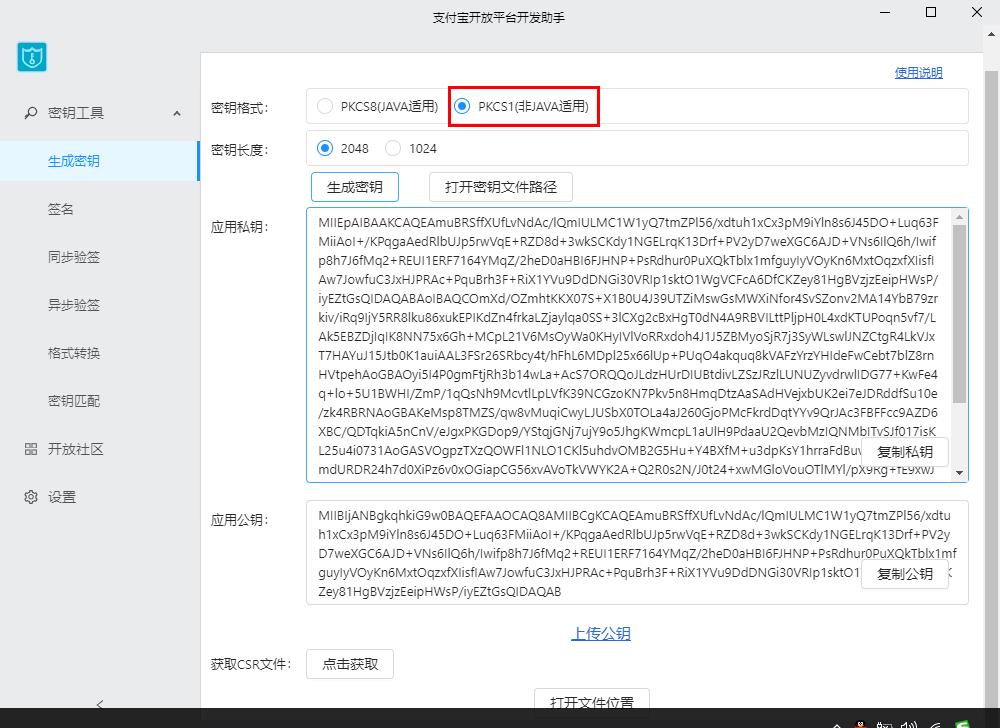Click the 生成密钥 button

(x=355, y=187)
